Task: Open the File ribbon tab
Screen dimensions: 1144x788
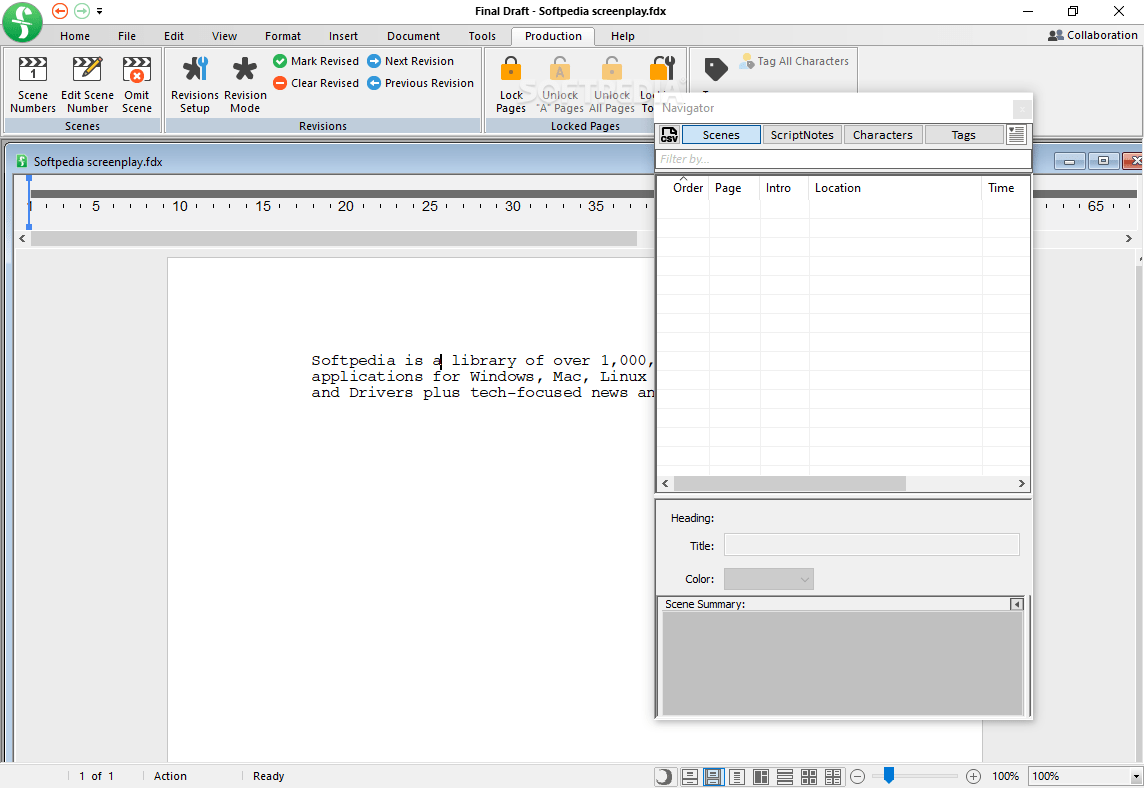Action: tap(127, 36)
